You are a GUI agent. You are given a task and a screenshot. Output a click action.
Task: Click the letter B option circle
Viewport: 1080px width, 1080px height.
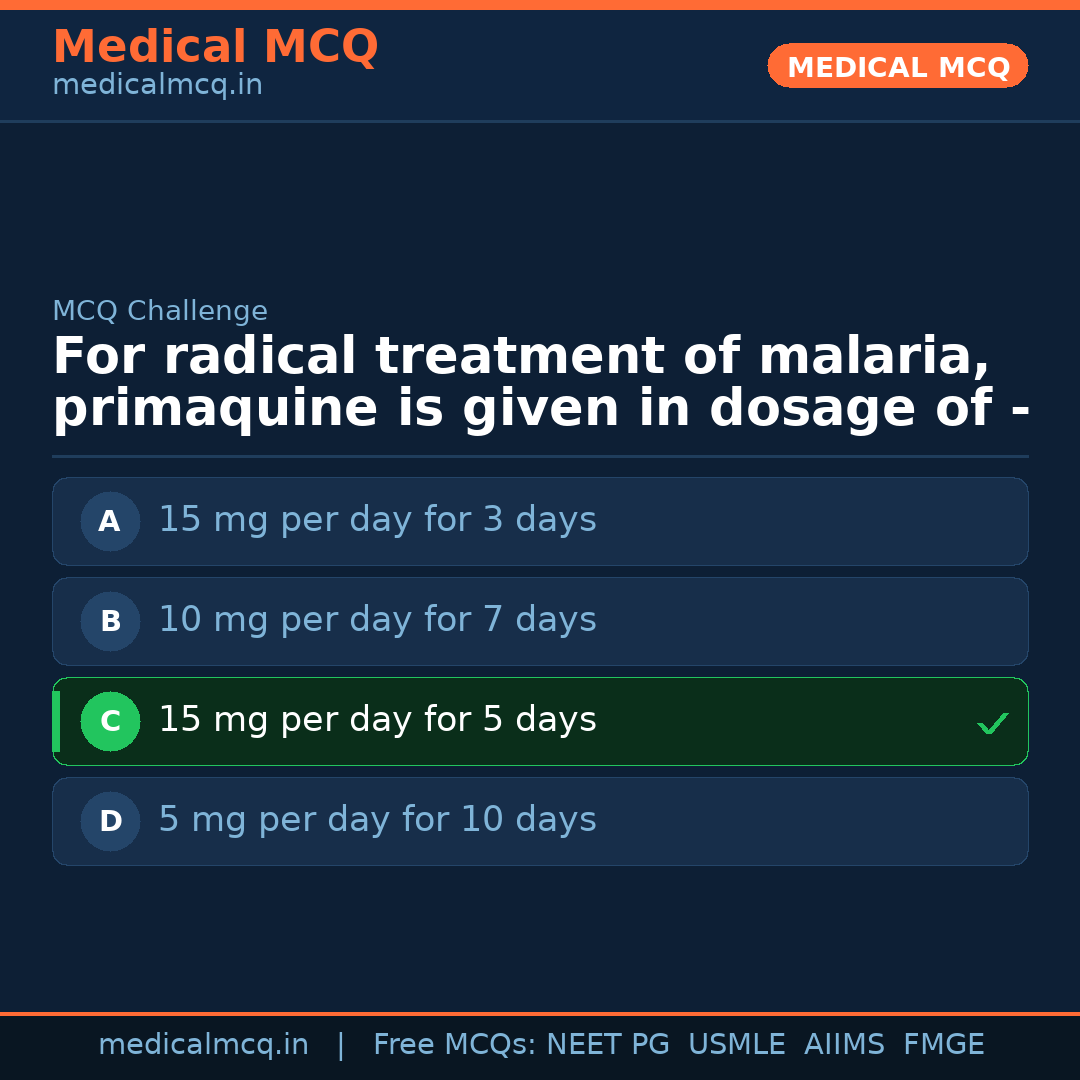click(x=110, y=621)
